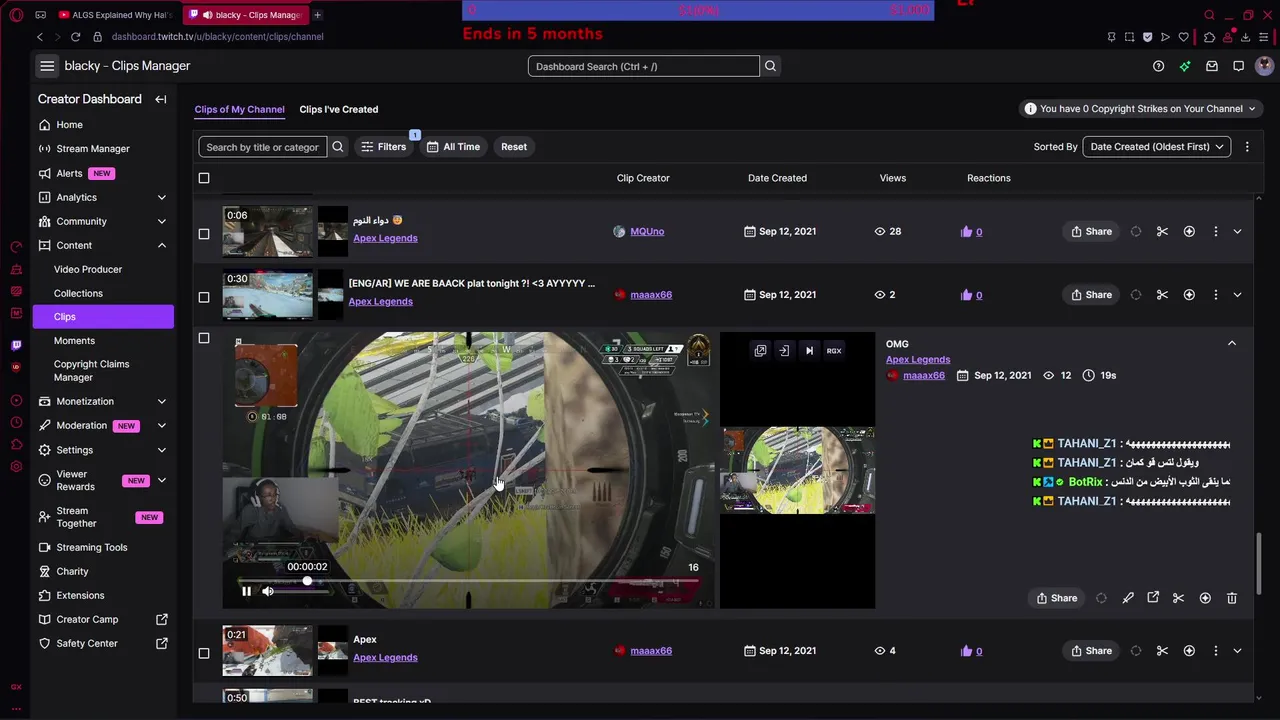The image size is (1280, 720).
Task: Open Video Producer in the sidebar
Action: (x=88, y=269)
